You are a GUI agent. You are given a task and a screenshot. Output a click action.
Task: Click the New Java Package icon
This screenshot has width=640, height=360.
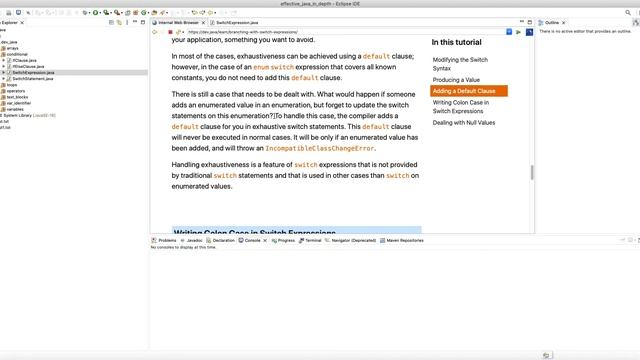click(136, 13)
